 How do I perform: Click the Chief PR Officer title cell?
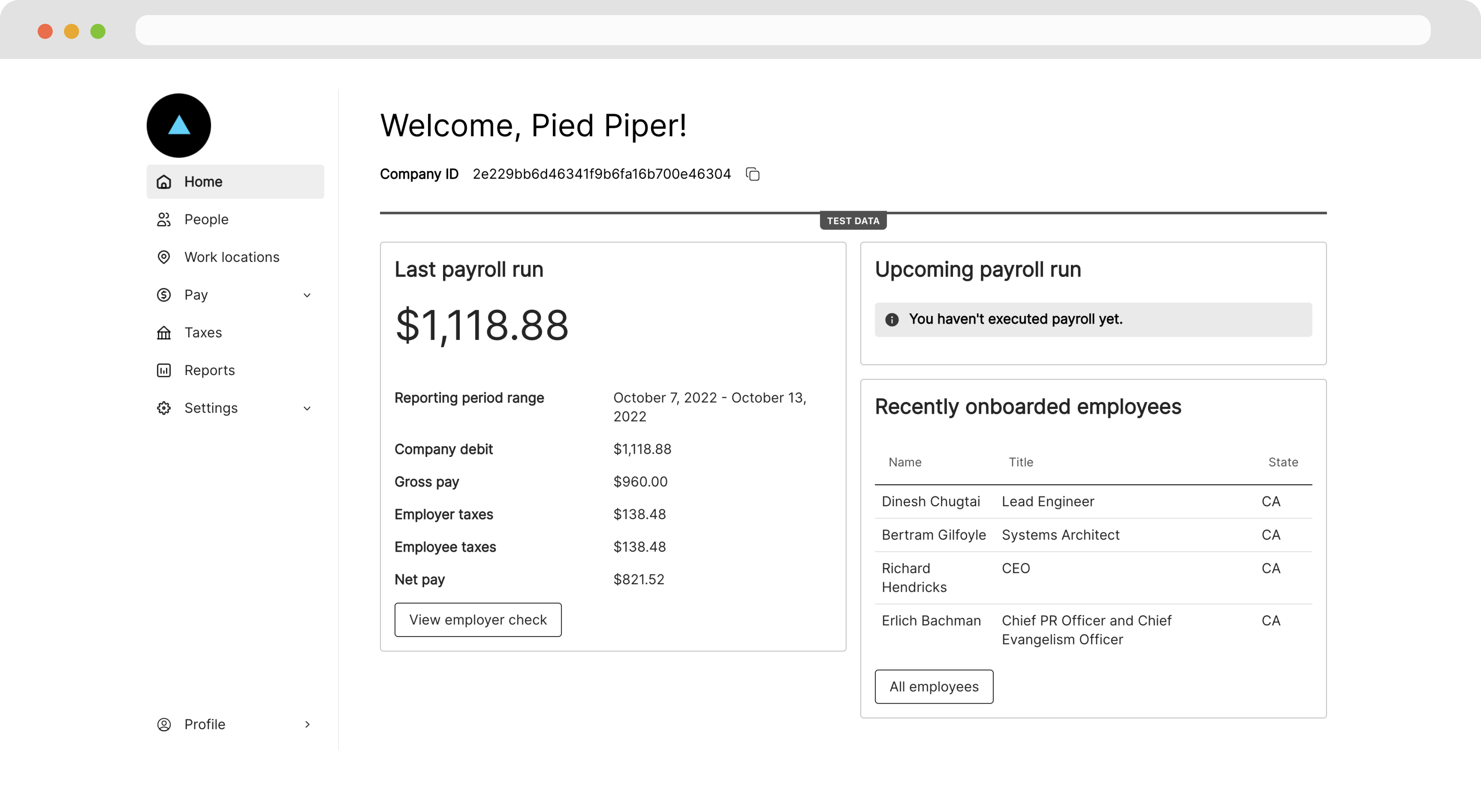click(1087, 630)
